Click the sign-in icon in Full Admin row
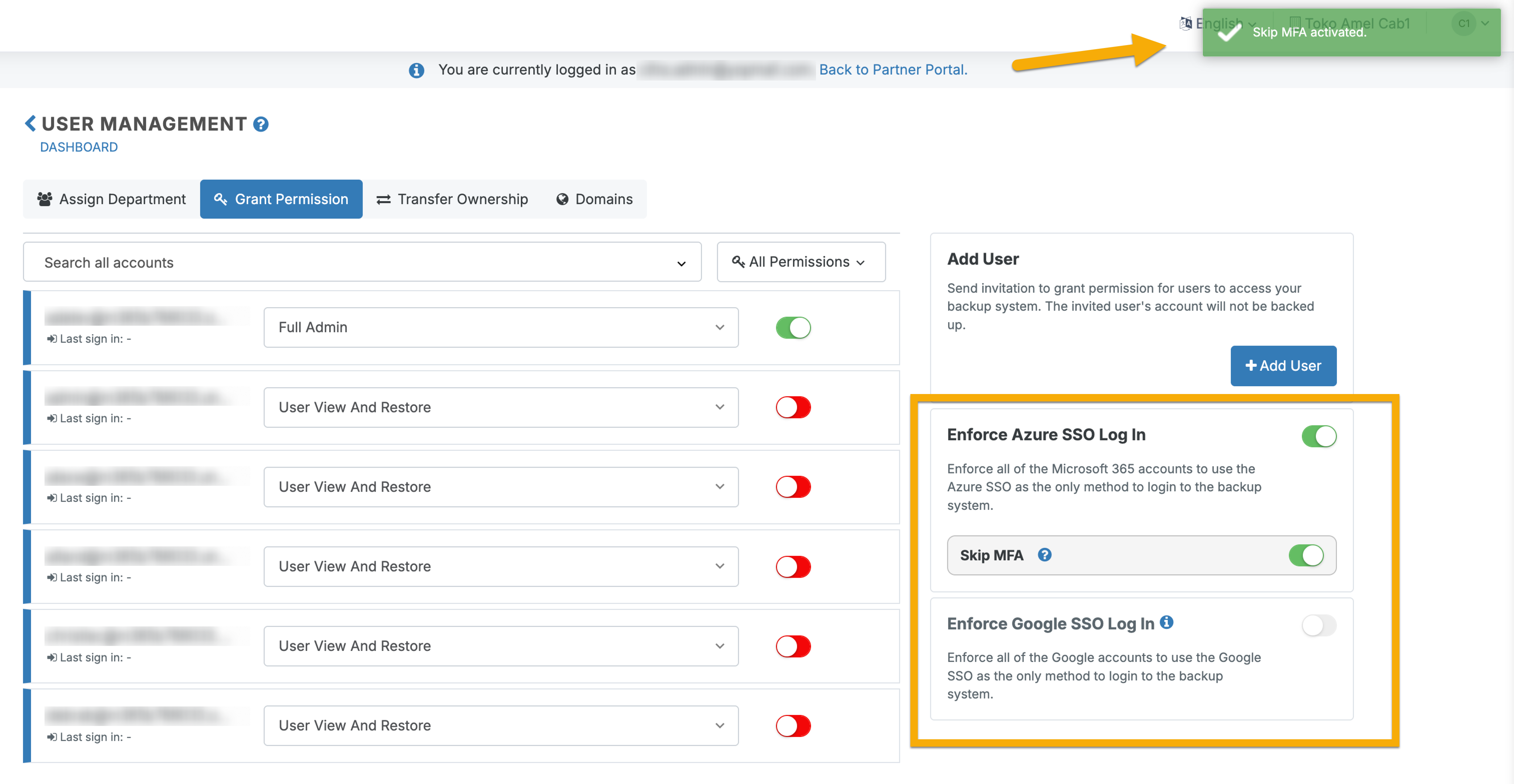Viewport: 1514px width, 784px height. (x=52, y=339)
